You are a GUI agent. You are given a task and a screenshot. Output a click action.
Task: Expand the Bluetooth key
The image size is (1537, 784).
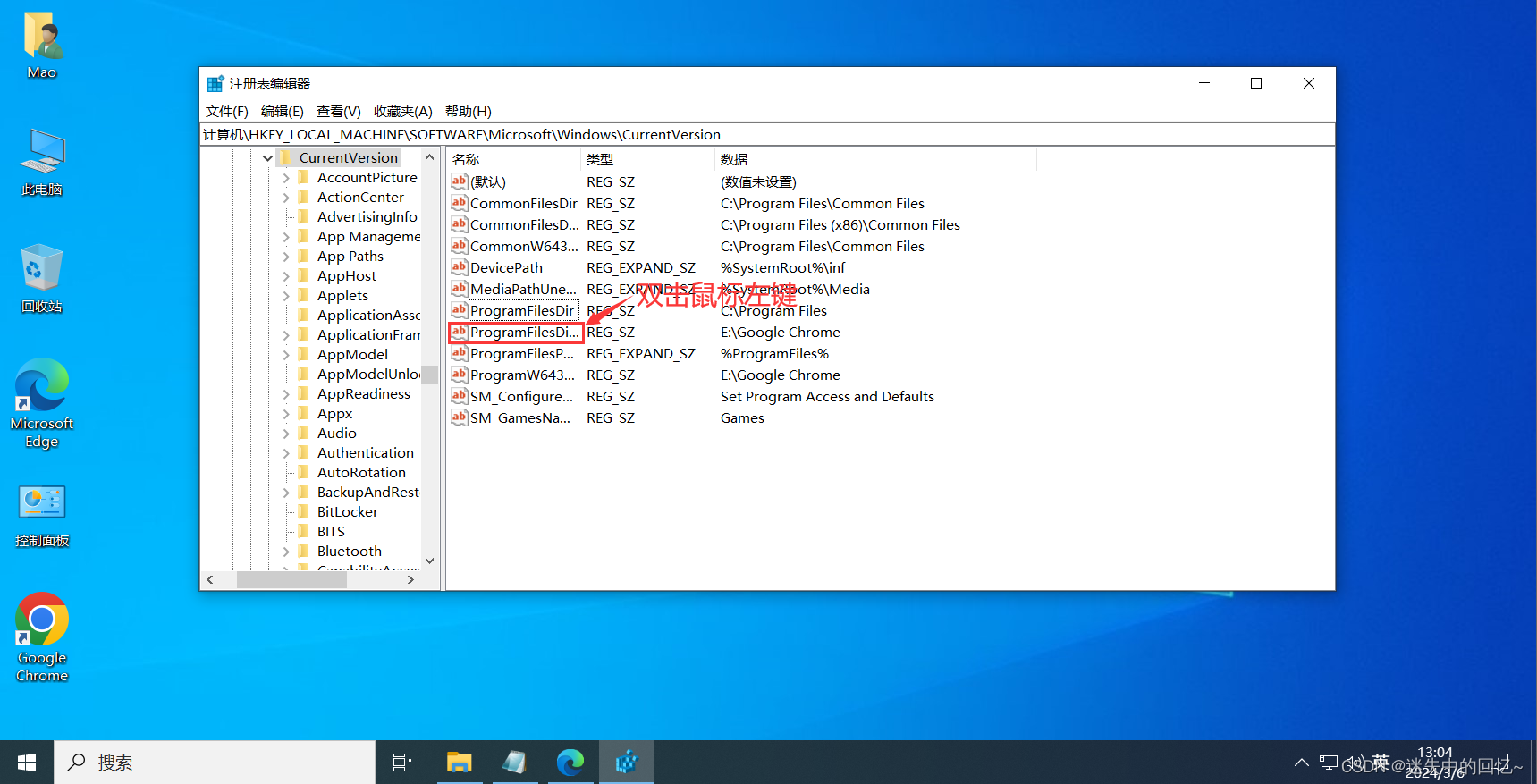(286, 552)
